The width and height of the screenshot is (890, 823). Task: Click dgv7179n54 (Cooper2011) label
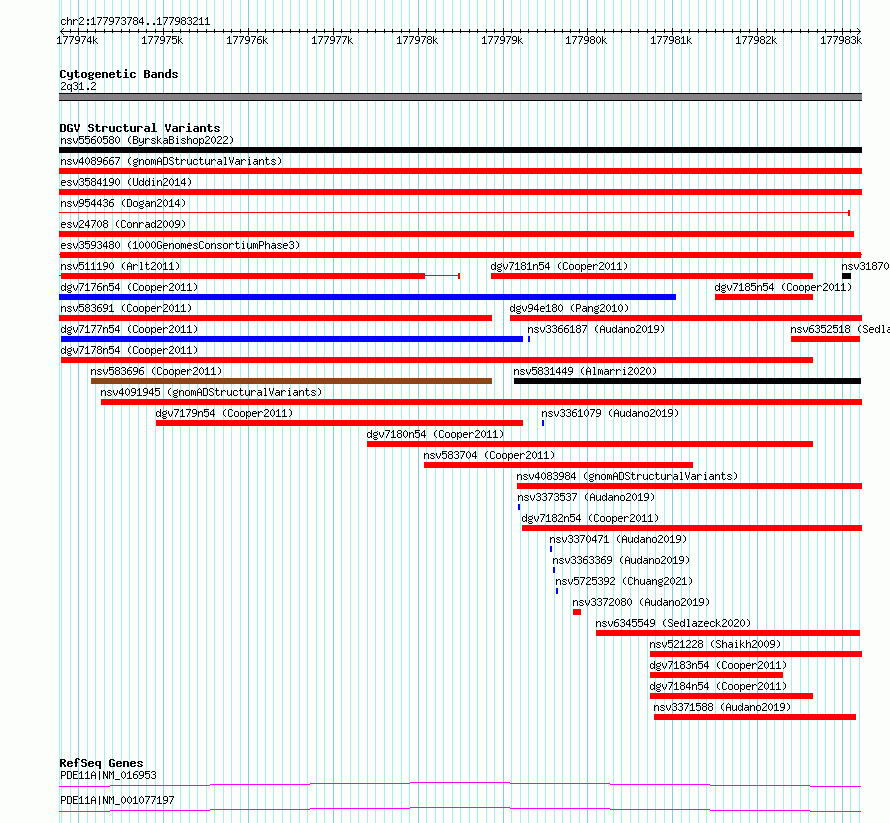[224, 413]
